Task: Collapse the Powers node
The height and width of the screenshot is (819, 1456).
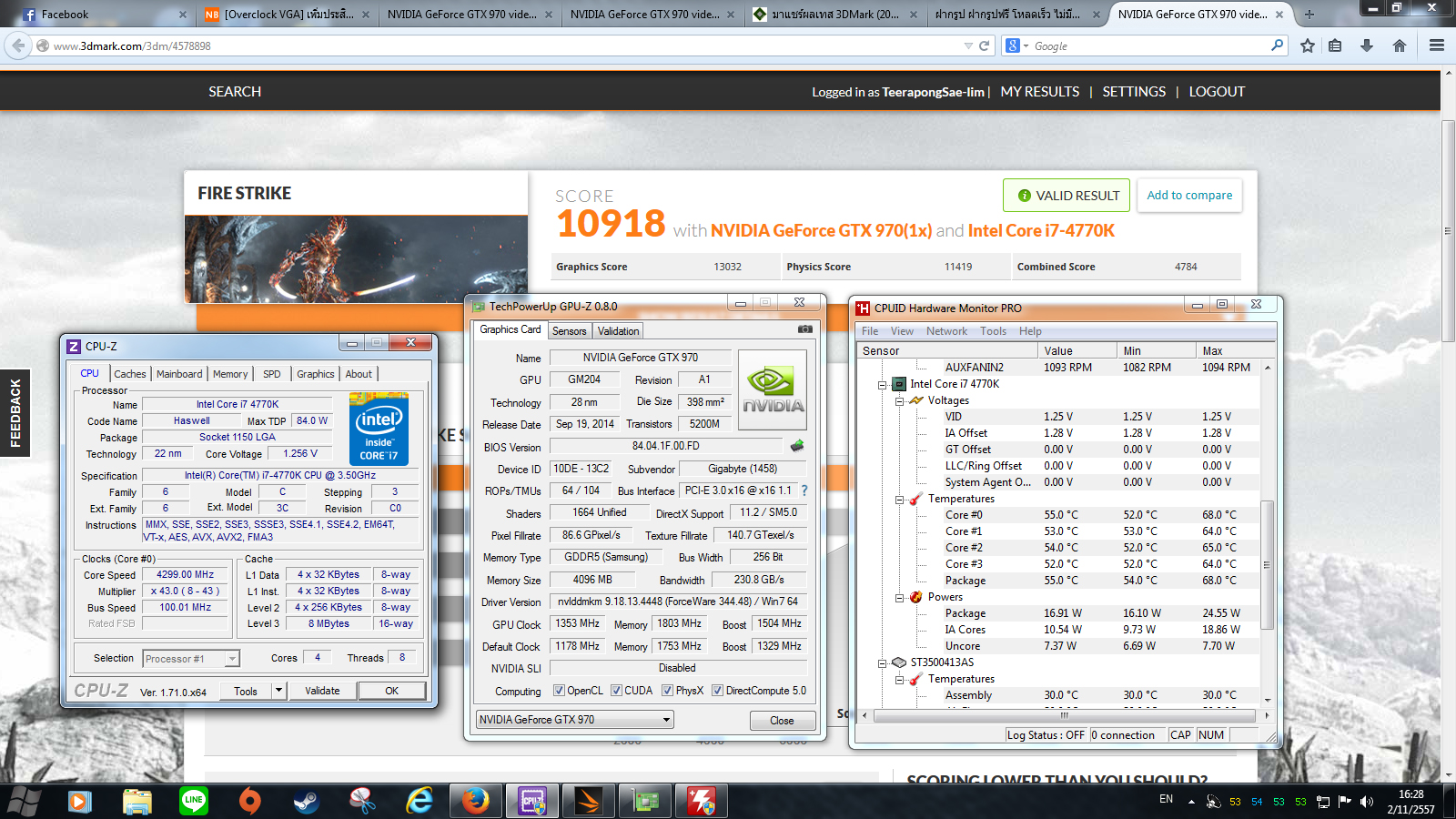Action: pos(898,597)
